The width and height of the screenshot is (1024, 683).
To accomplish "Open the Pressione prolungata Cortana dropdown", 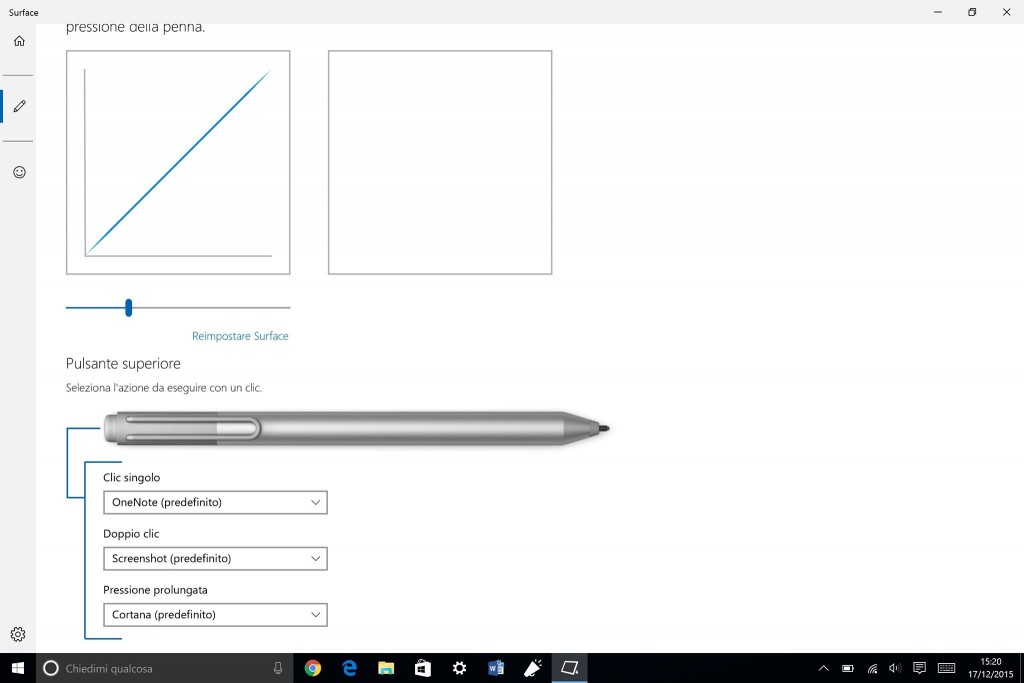I will click(215, 614).
